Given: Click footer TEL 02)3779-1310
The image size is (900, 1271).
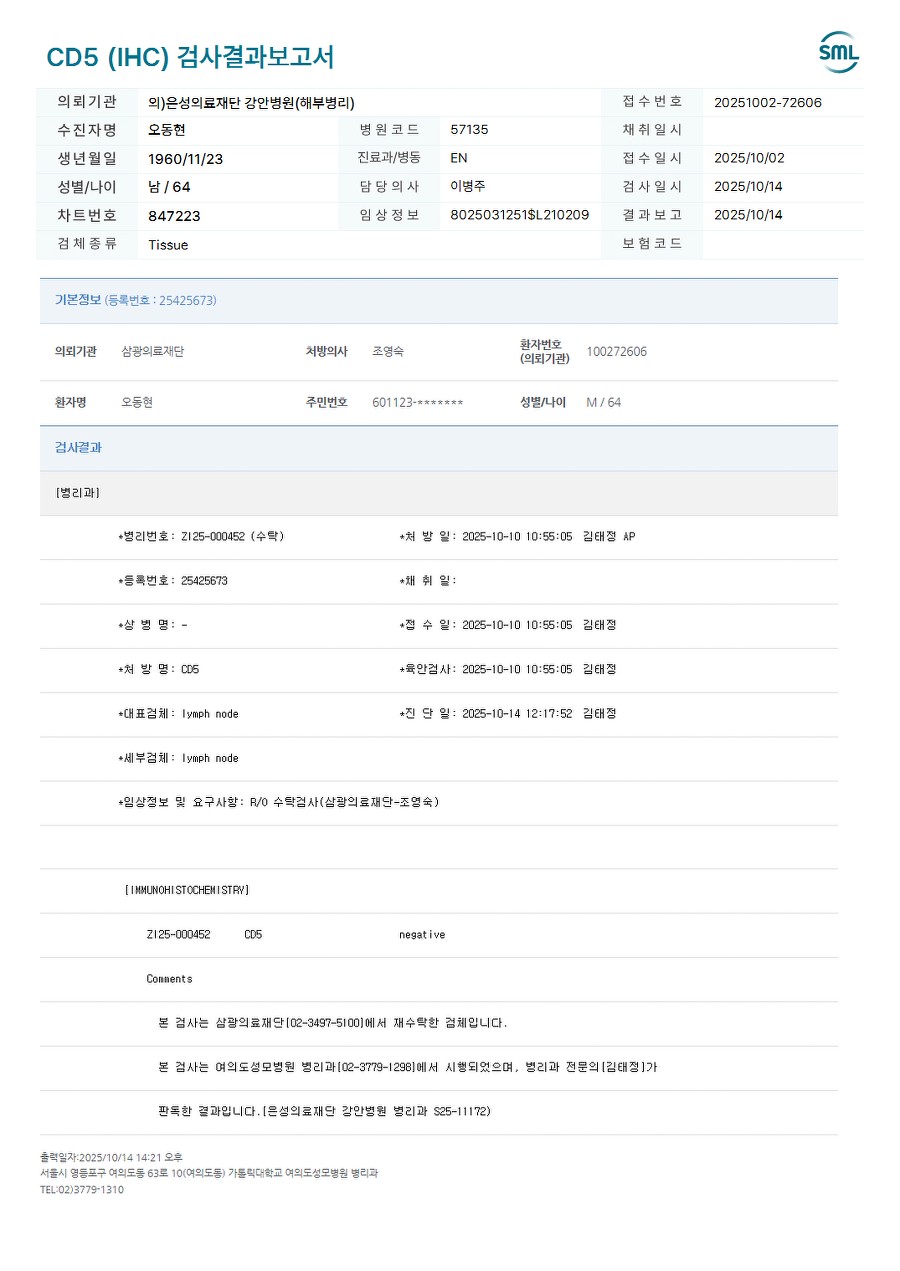Looking at the screenshot, I should tap(82, 1190).
